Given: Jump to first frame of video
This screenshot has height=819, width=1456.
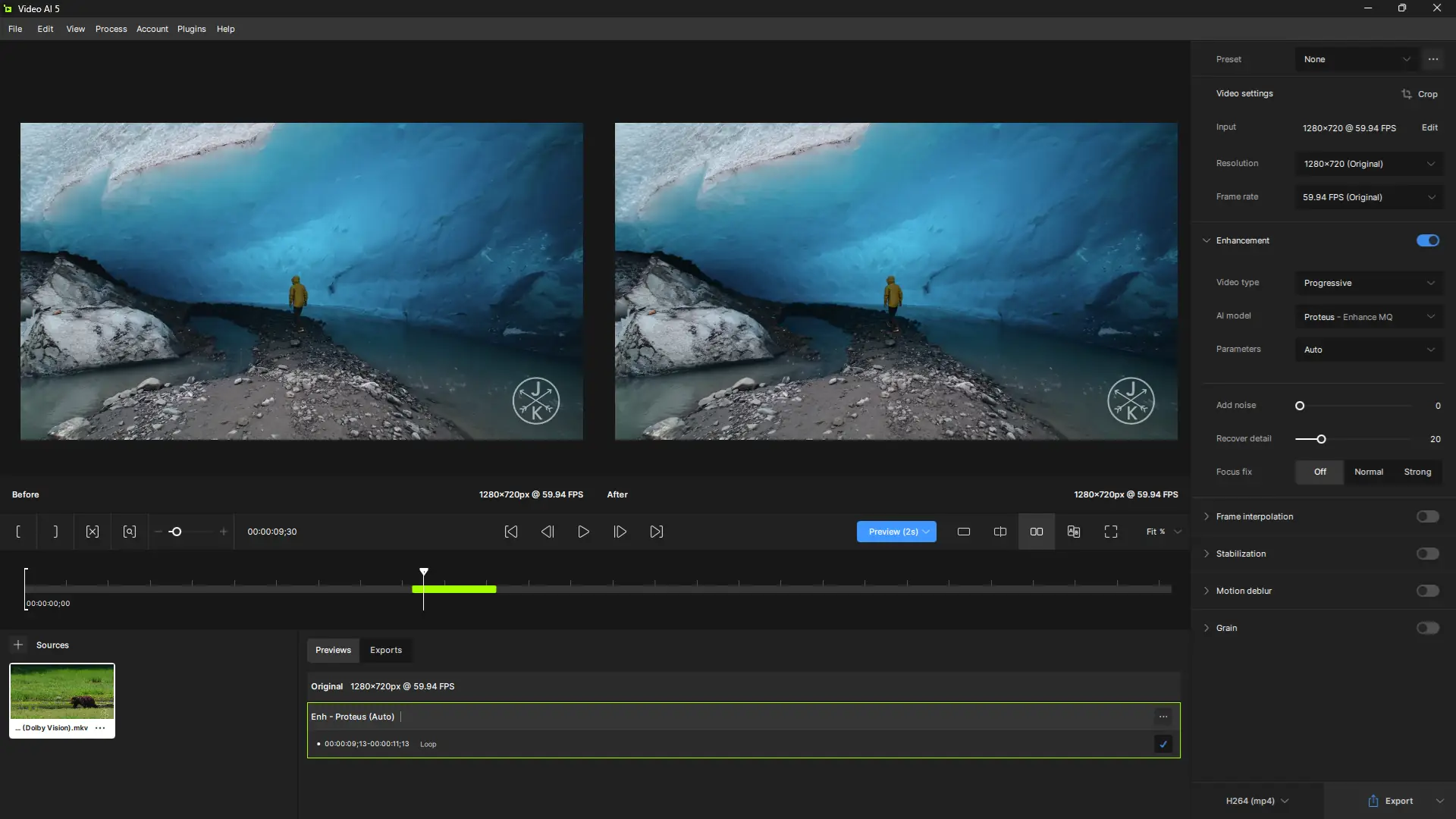Looking at the screenshot, I should 511,532.
